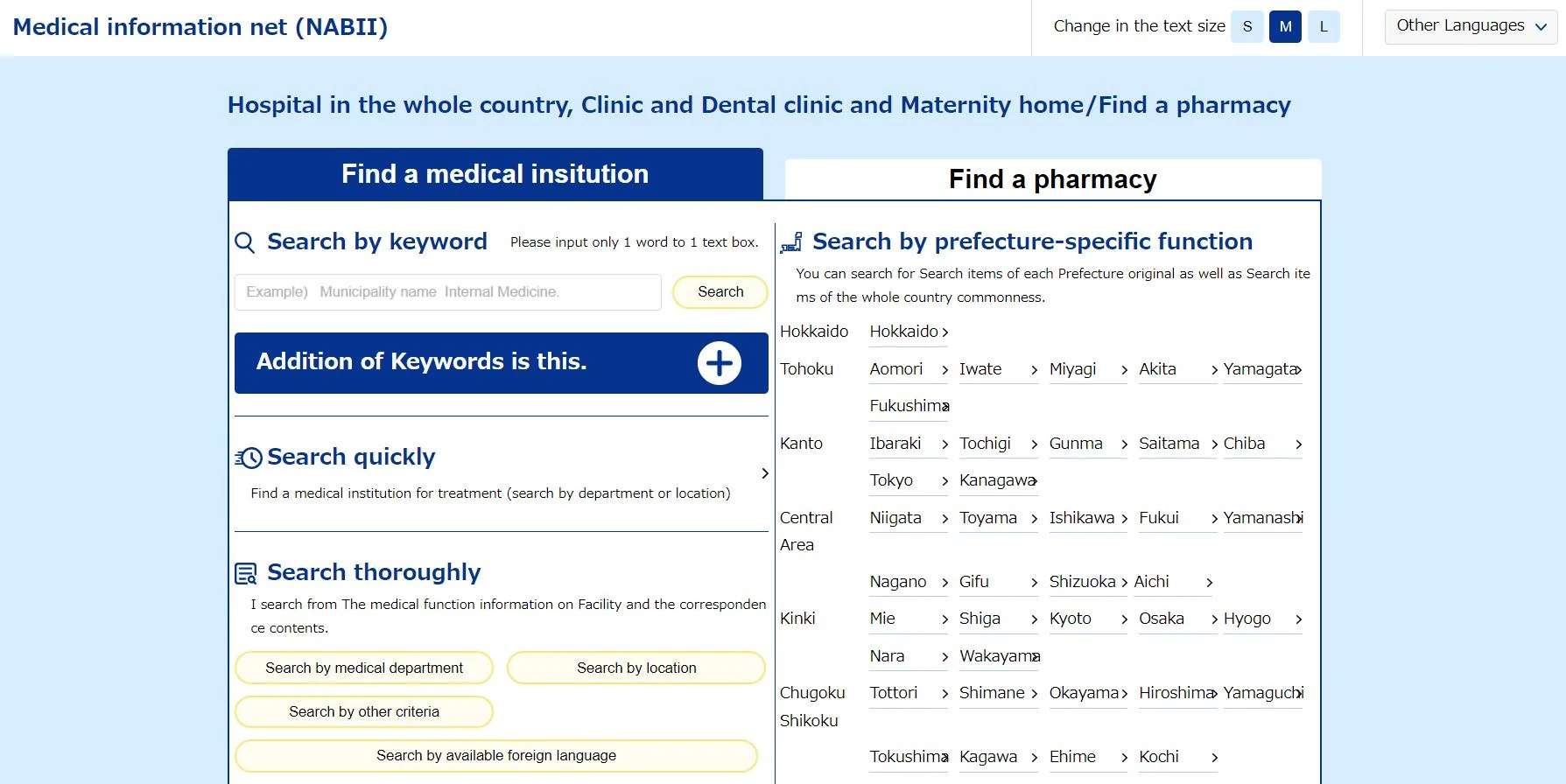Expand Search quickly with right chevron
Viewport: 1566px width, 784px height.
coord(765,473)
